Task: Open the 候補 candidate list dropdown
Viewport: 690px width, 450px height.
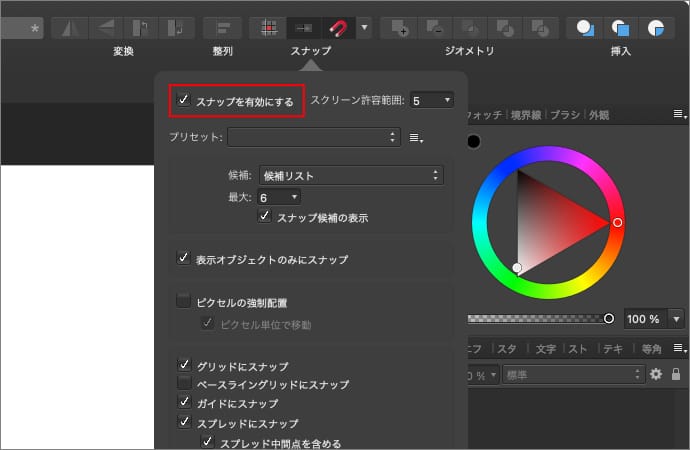Action: click(350, 175)
